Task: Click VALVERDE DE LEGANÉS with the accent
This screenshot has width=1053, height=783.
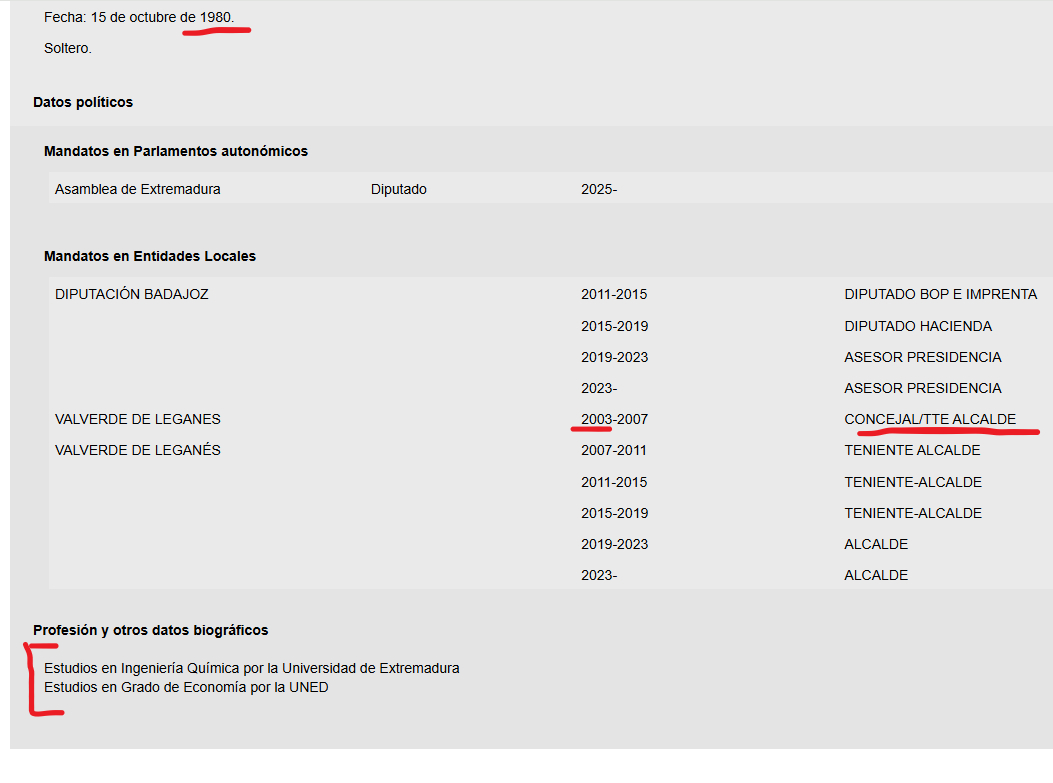Action: click(x=138, y=450)
